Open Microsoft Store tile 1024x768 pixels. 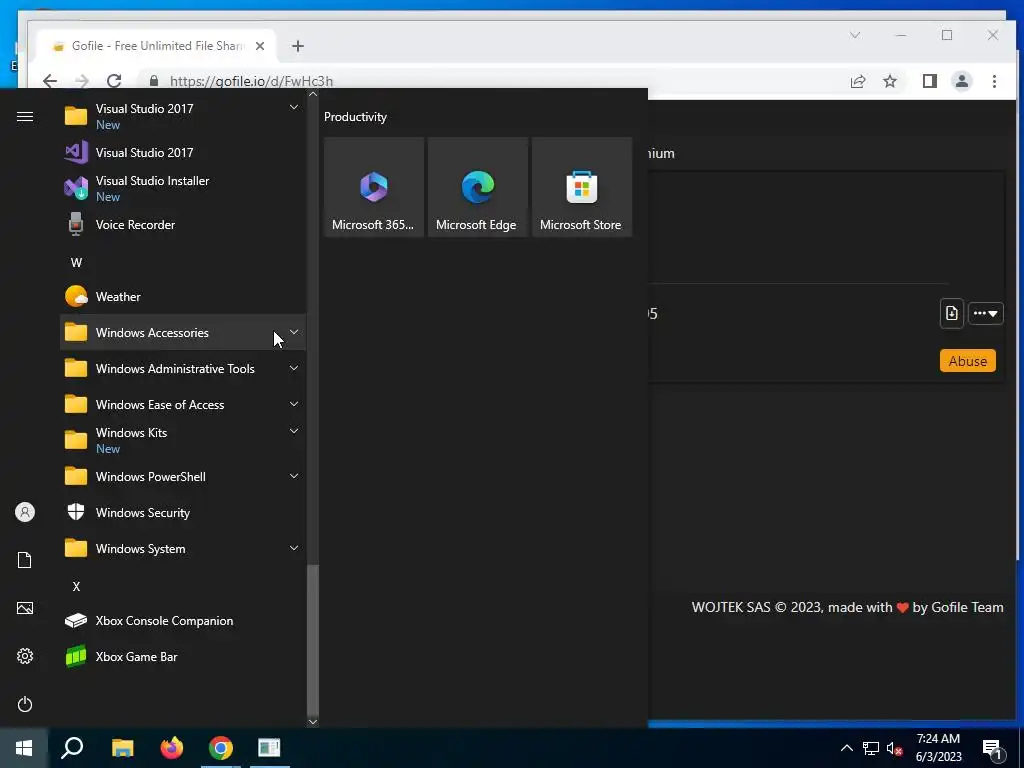tap(582, 187)
